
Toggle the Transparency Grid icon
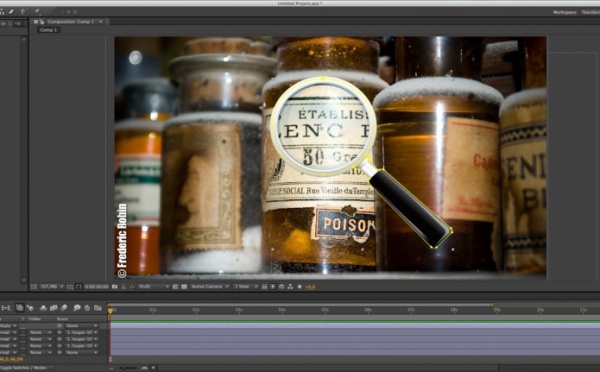tap(184, 287)
